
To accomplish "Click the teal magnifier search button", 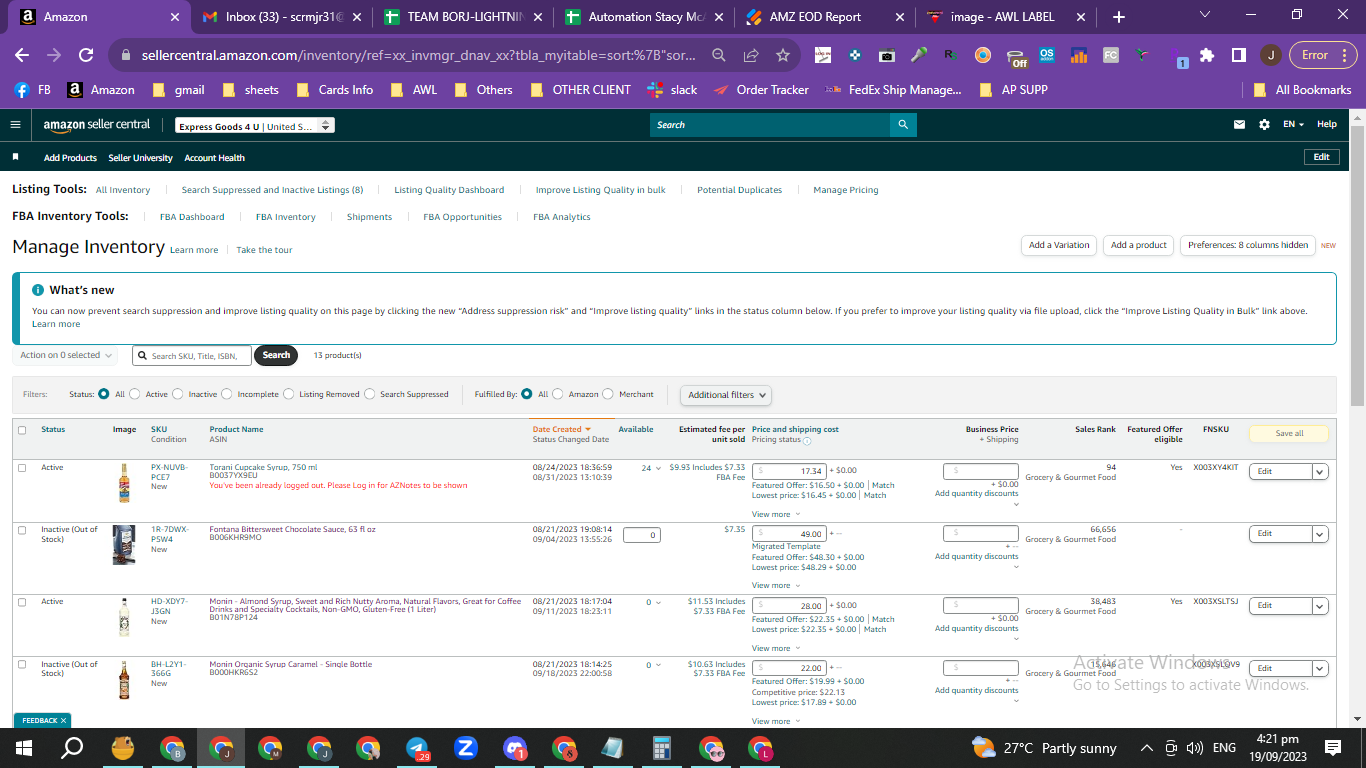I will (903, 125).
